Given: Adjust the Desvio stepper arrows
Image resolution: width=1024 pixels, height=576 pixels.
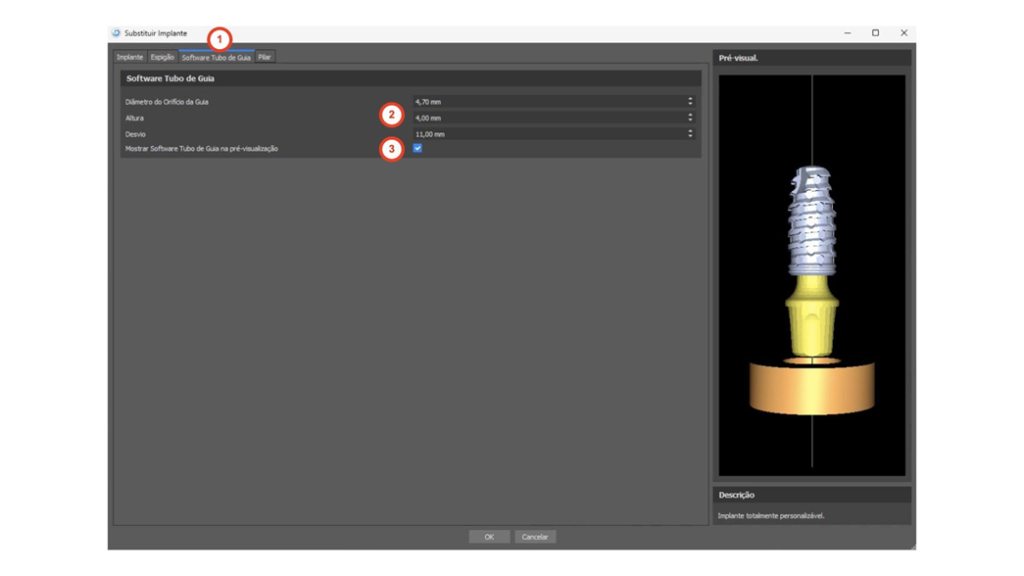Looking at the screenshot, I should pos(690,133).
